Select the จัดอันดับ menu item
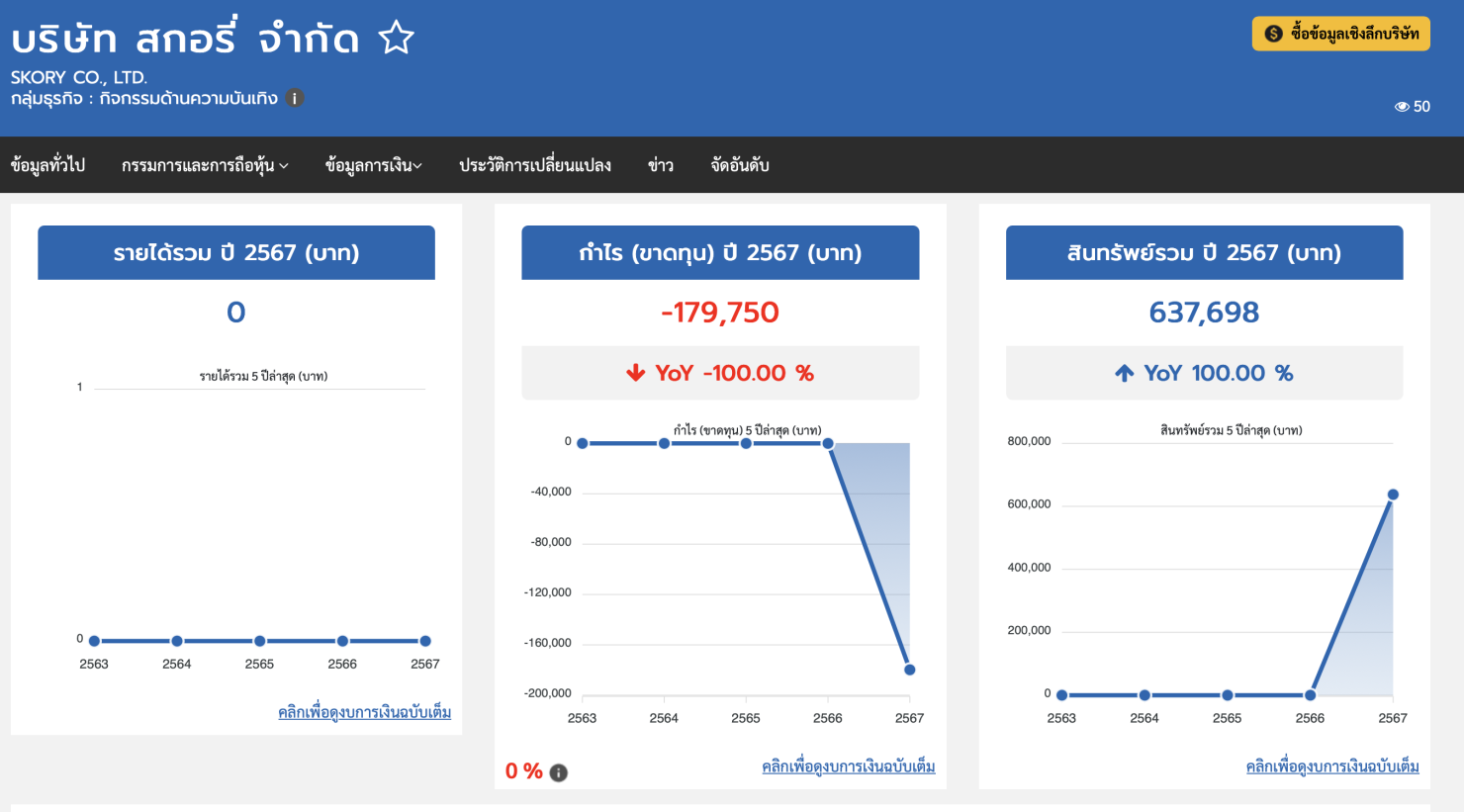1464x812 pixels. (x=739, y=165)
